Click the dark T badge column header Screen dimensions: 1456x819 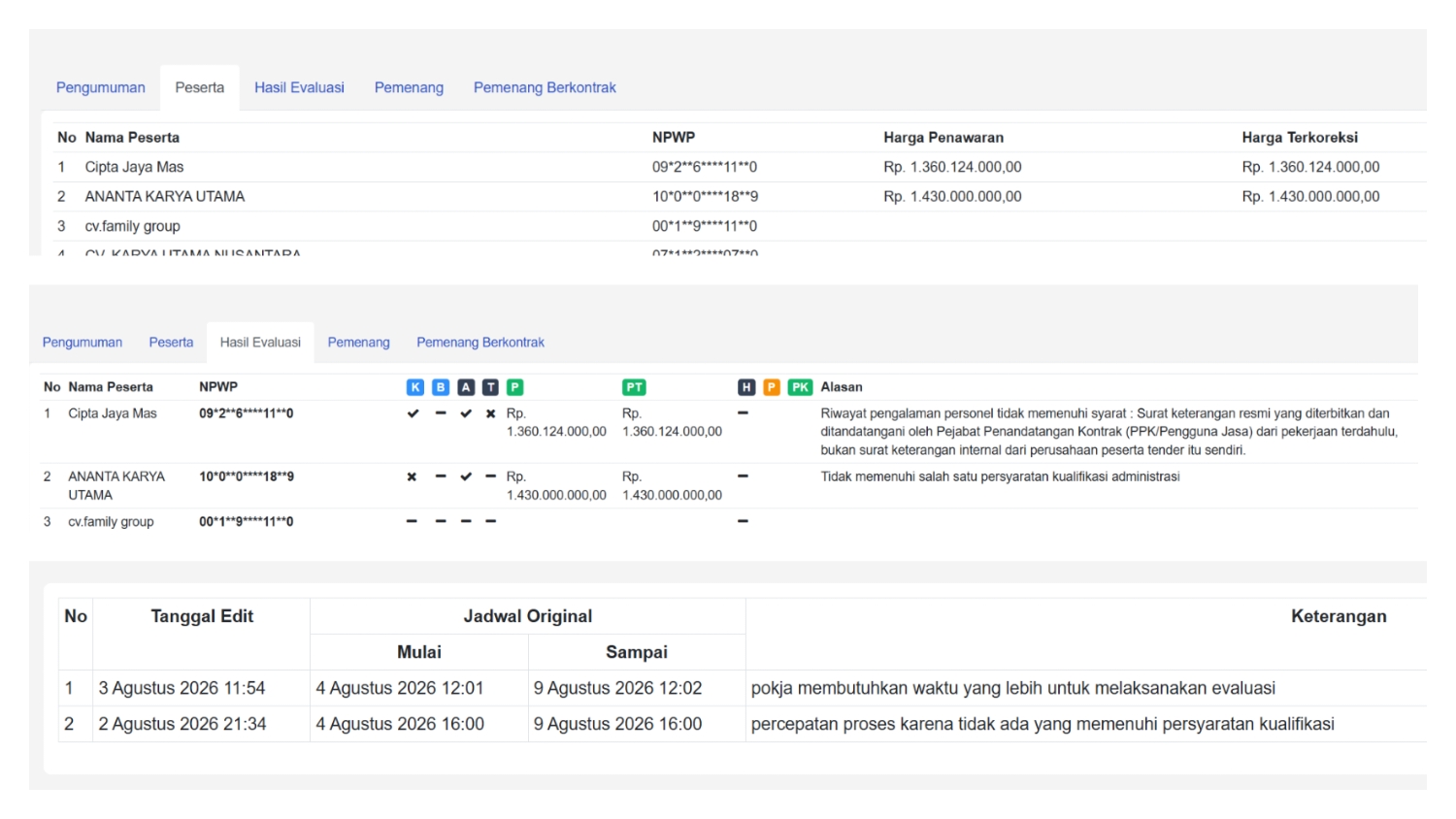490,387
